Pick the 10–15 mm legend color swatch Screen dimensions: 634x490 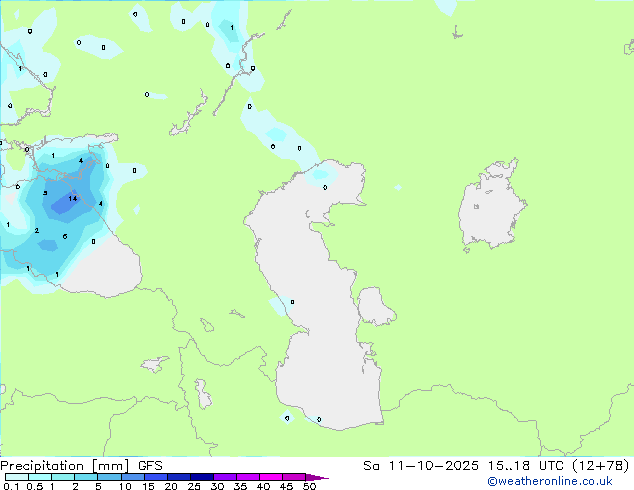132,477
